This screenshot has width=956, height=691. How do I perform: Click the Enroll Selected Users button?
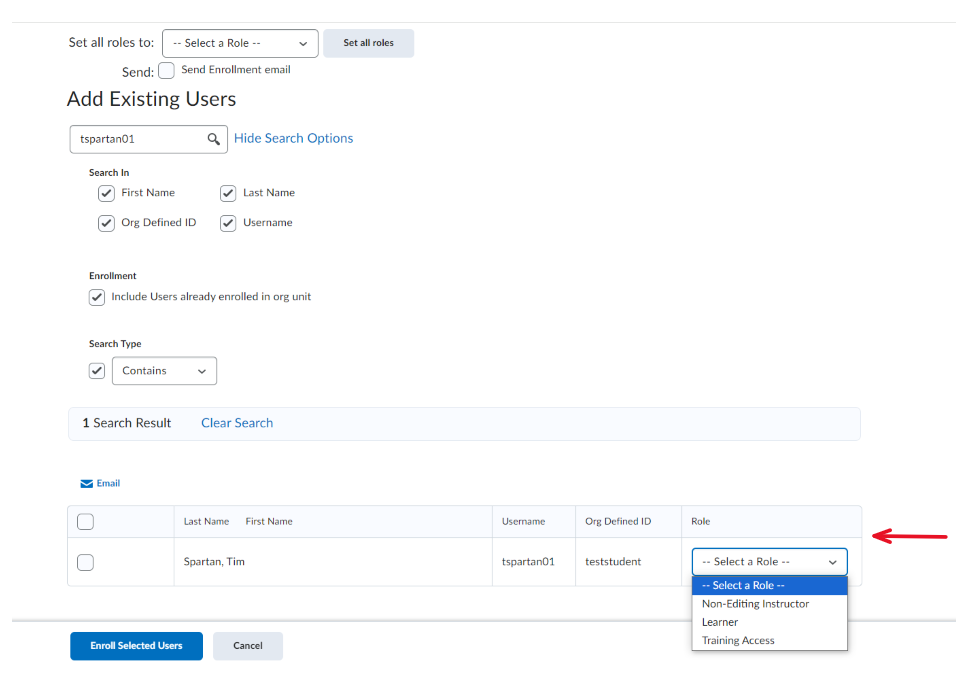tap(136, 646)
